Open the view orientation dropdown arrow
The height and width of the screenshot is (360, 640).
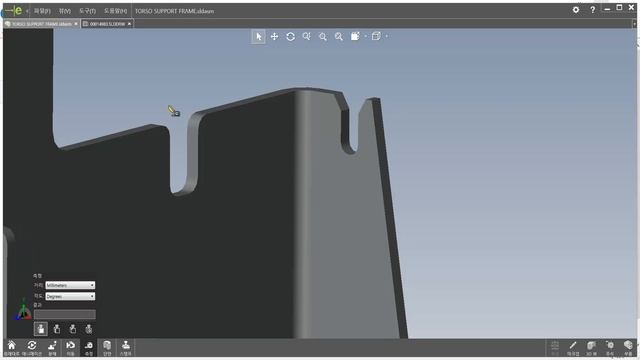tap(365, 36)
